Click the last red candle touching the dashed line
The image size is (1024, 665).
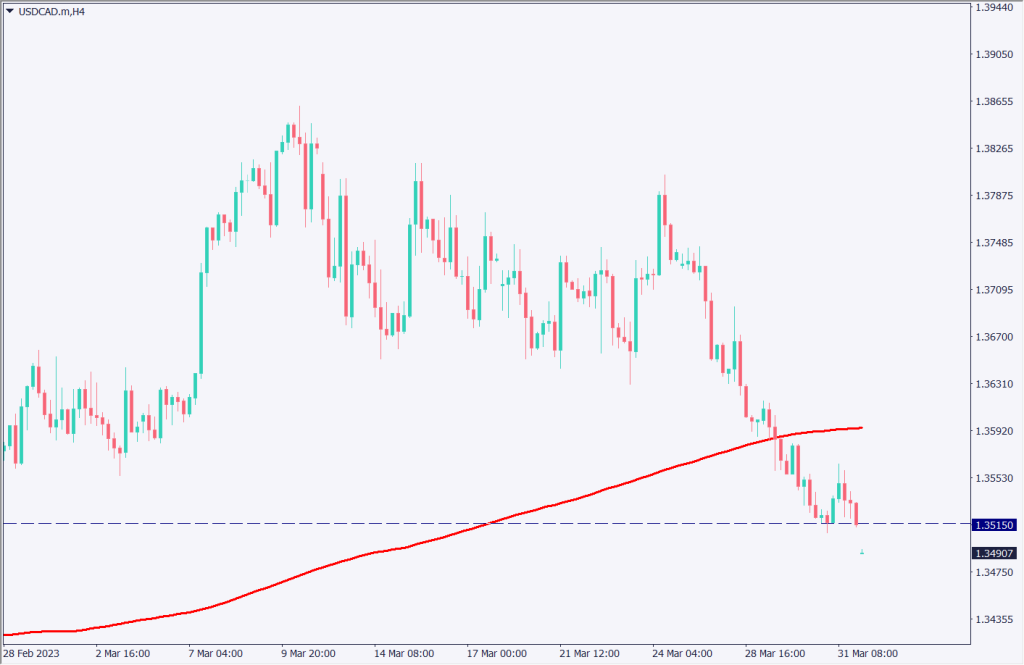pos(856,512)
